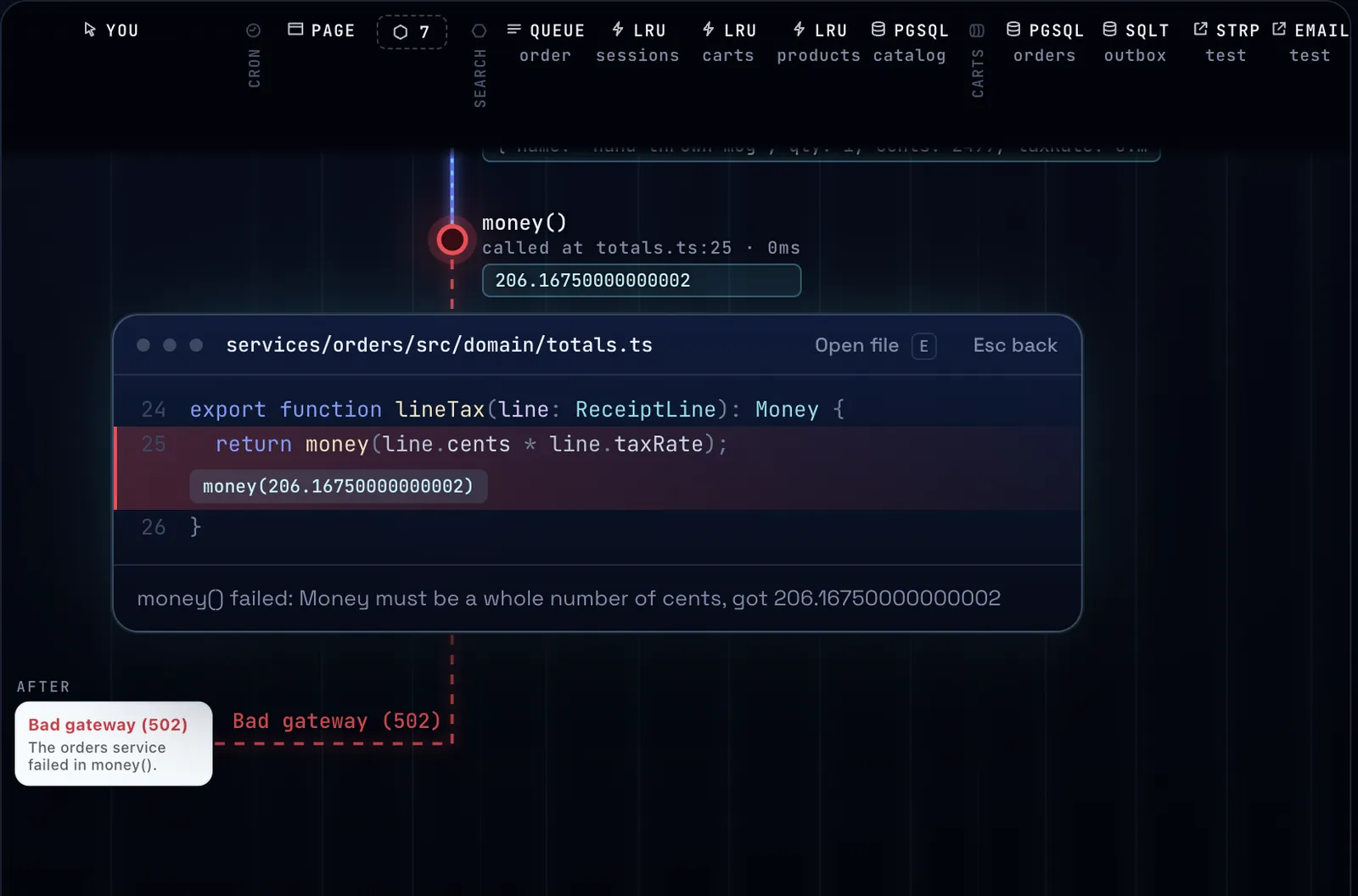Click the lineTax function name

click(x=440, y=410)
